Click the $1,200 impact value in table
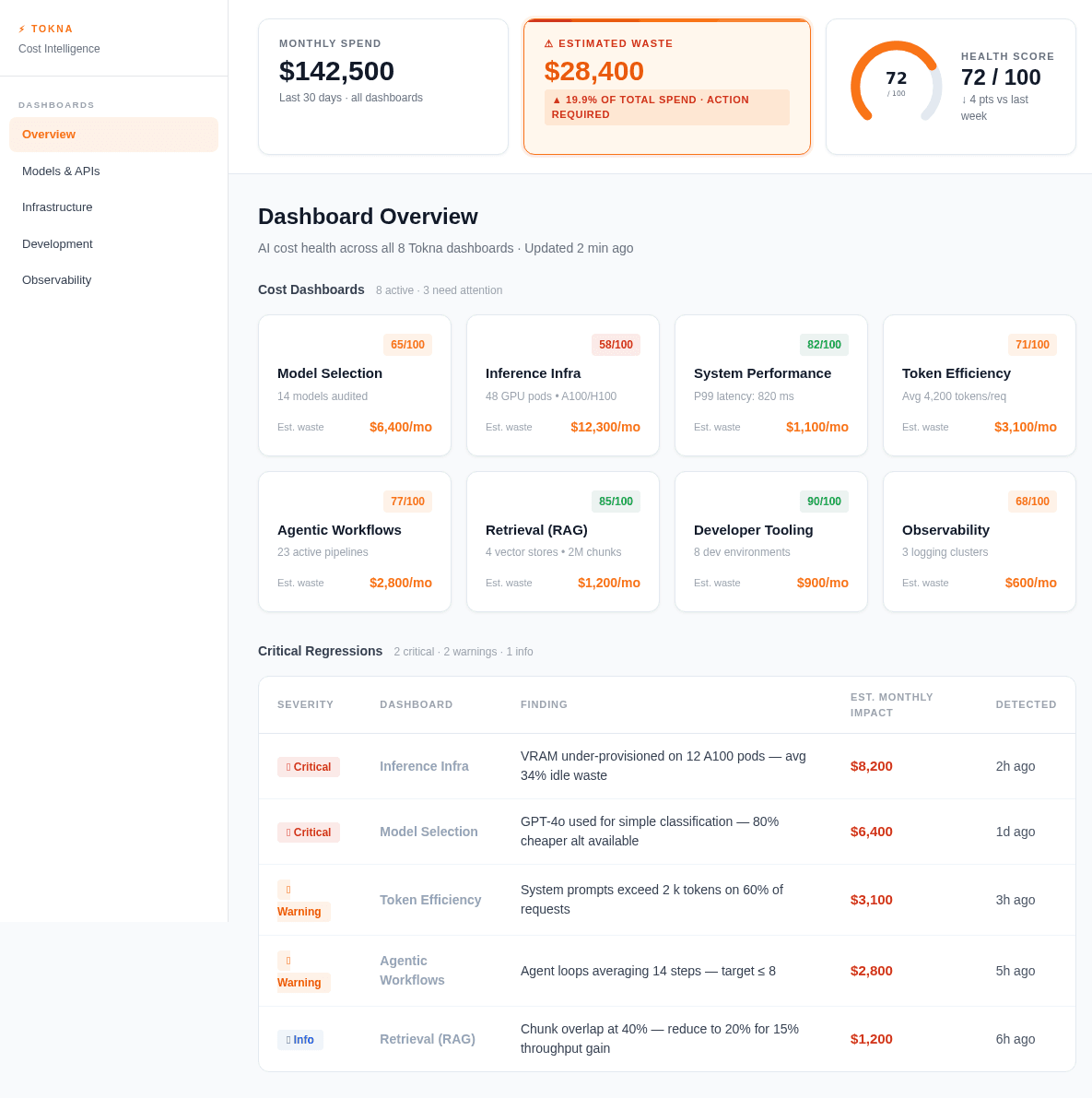Image resolution: width=1092 pixels, height=1098 pixels. (872, 1039)
